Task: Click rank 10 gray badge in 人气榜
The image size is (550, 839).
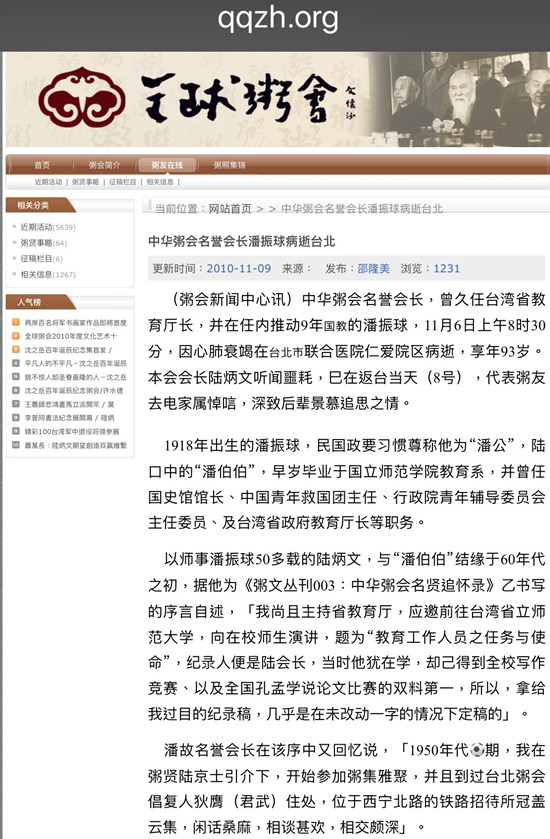Action: pyautogui.click(x=16, y=445)
